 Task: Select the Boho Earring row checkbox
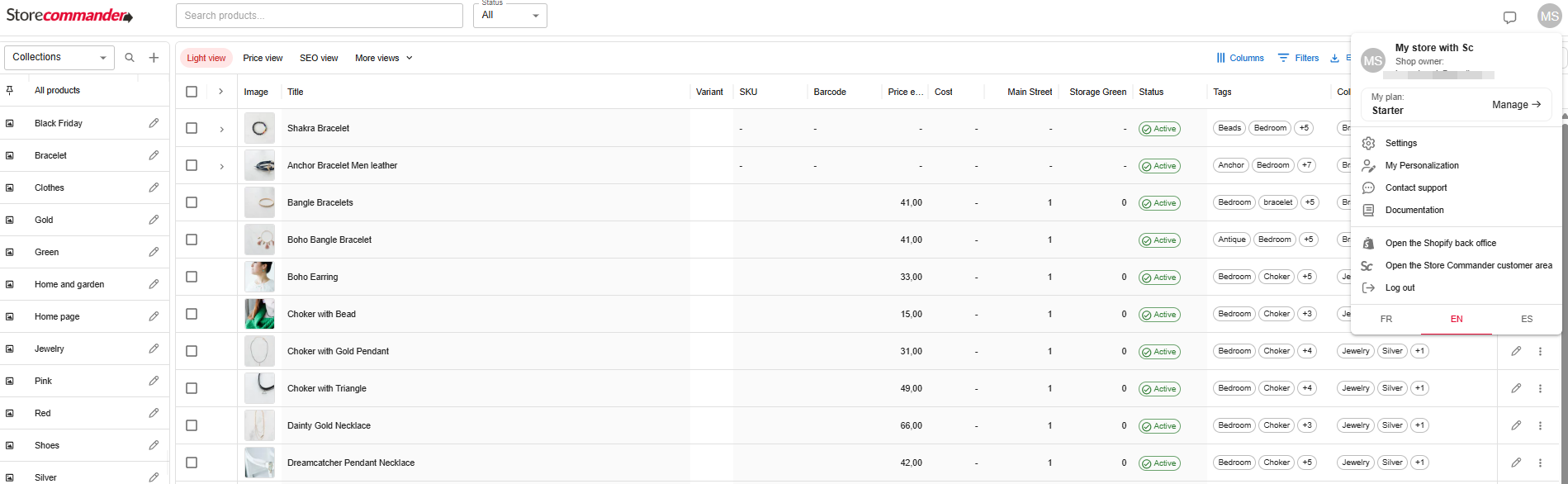[x=192, y=277]
